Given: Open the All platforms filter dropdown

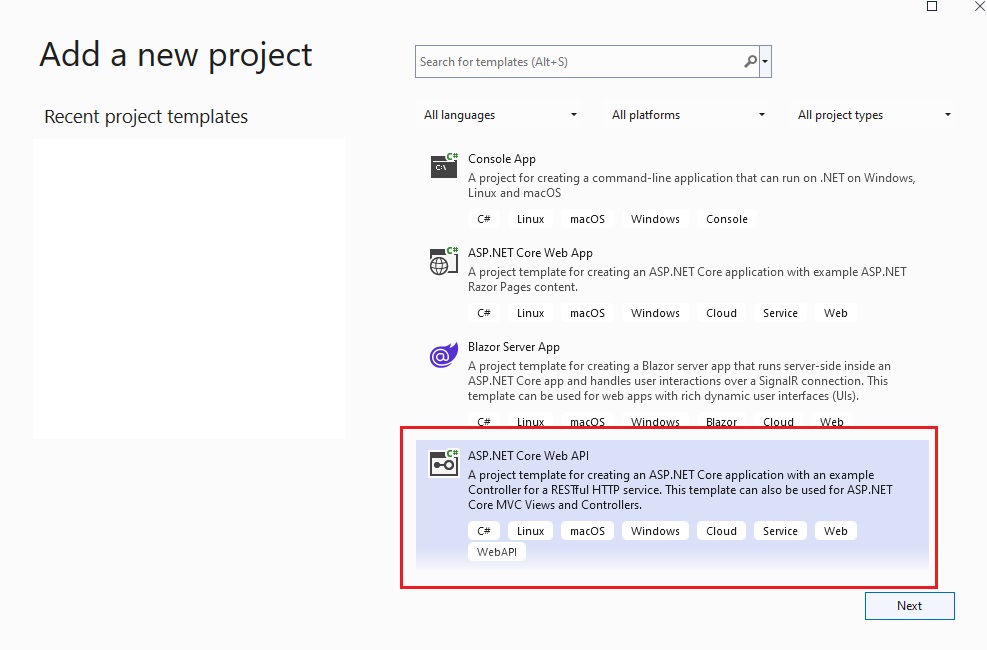Looking at the screenshot, I should click(x=689, y=115).
